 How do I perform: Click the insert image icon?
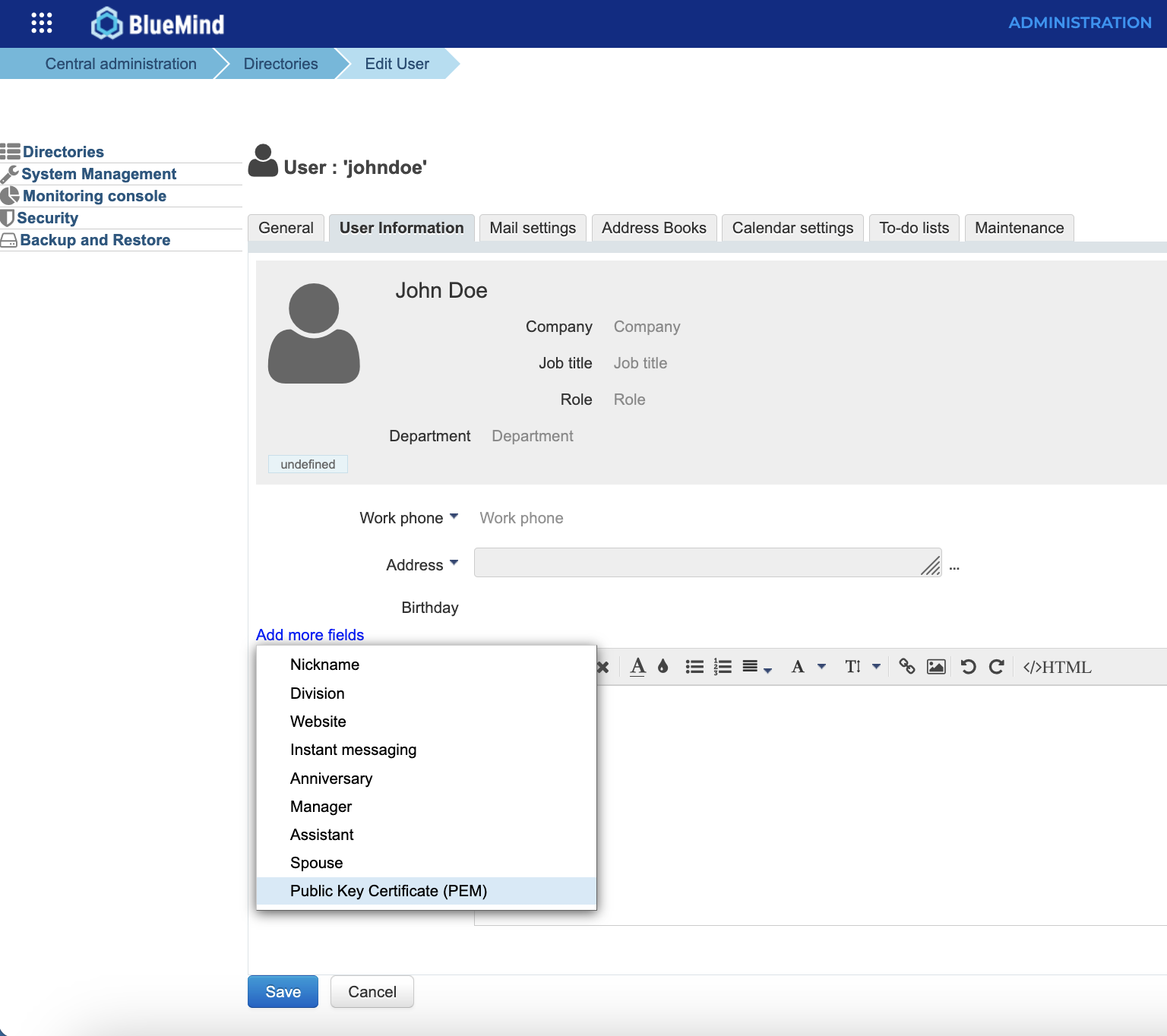coord(936,667)
